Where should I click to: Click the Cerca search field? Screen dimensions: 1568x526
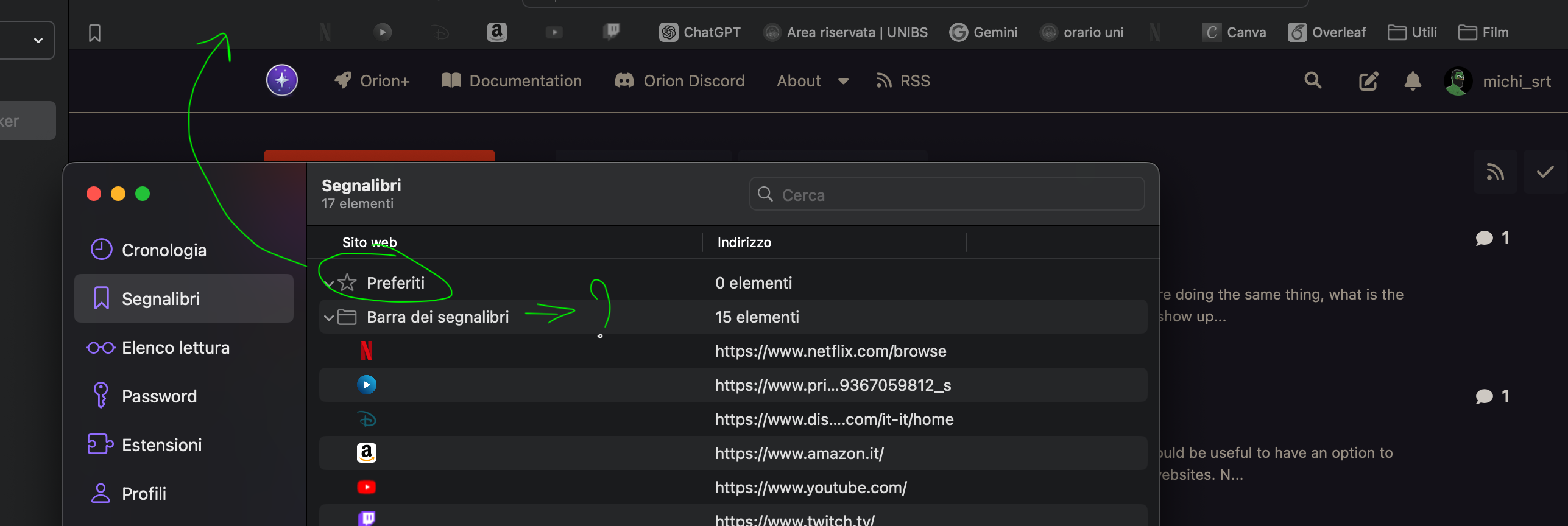[x=946, y=195]
